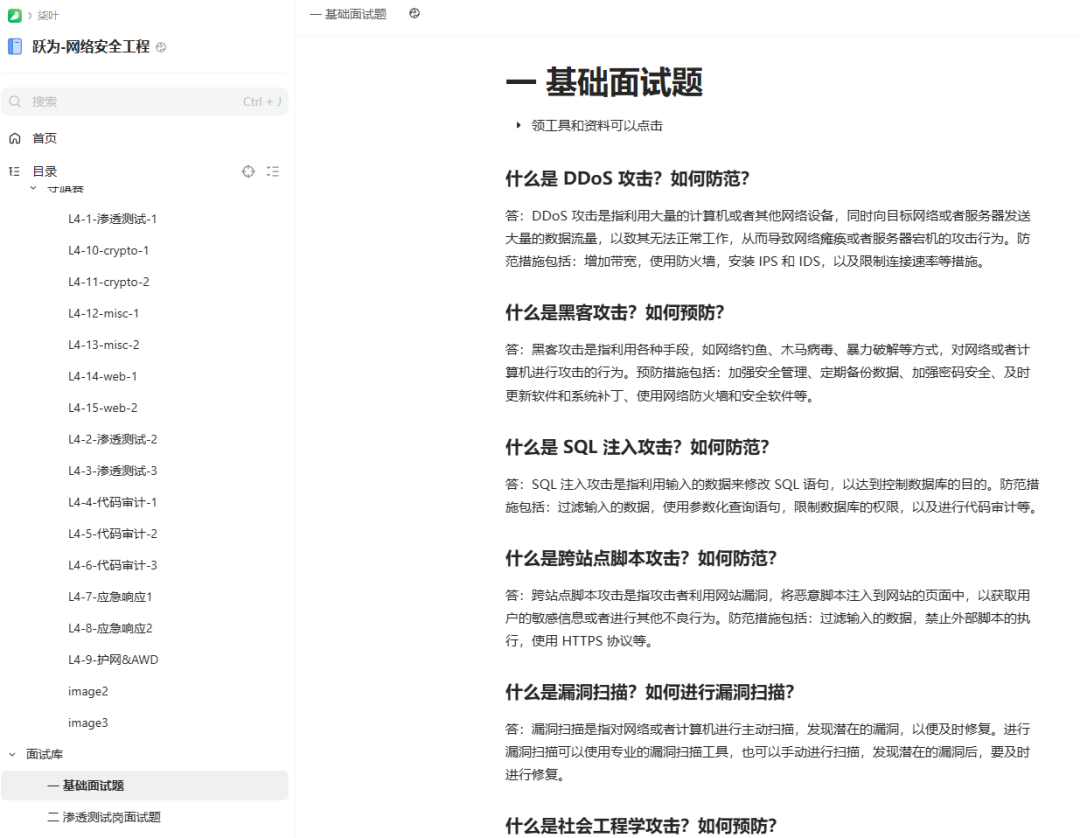Locate current document with crosshair icon

point(248,171)
